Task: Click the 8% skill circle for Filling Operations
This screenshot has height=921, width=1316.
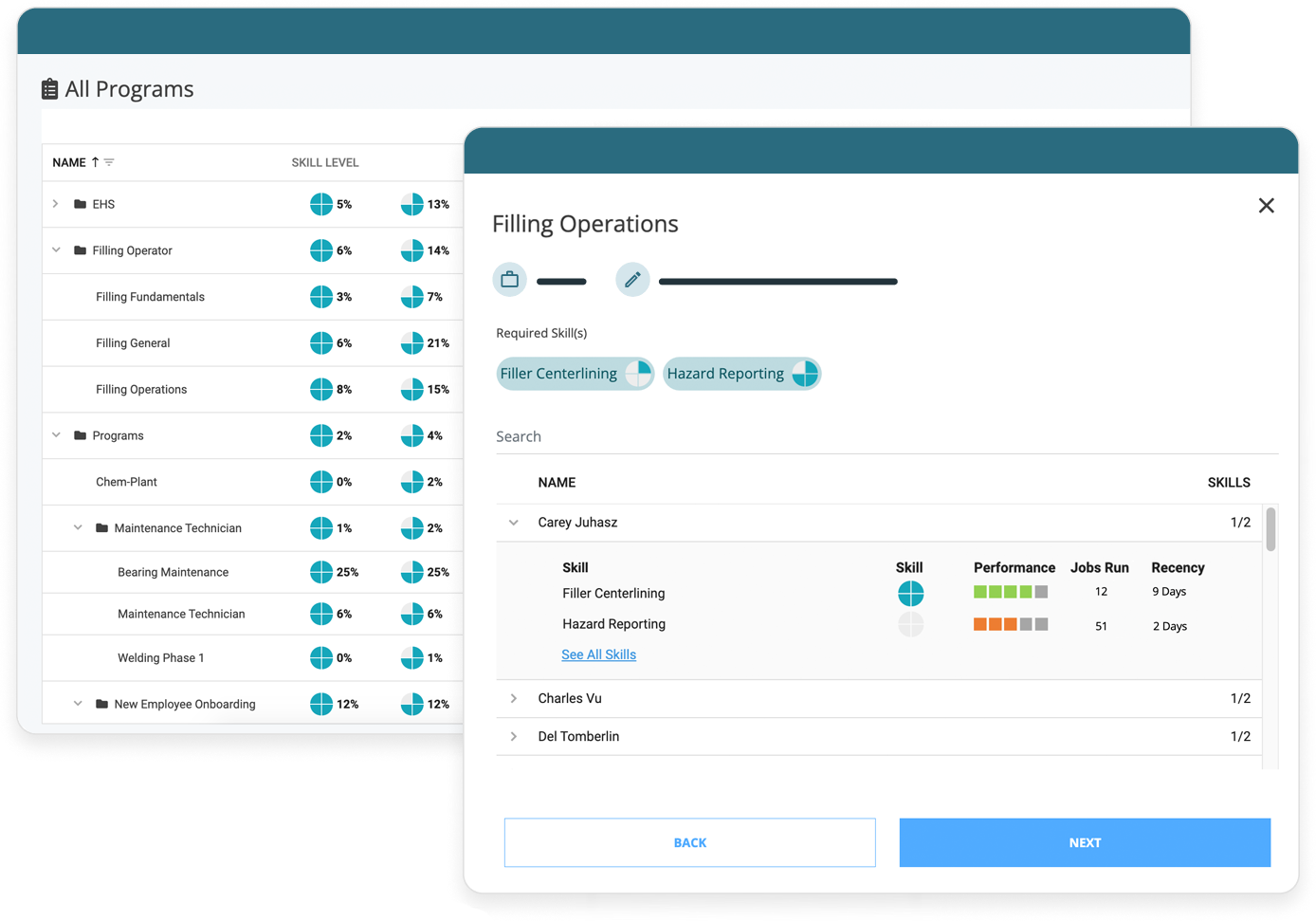Action: (321, 389)
